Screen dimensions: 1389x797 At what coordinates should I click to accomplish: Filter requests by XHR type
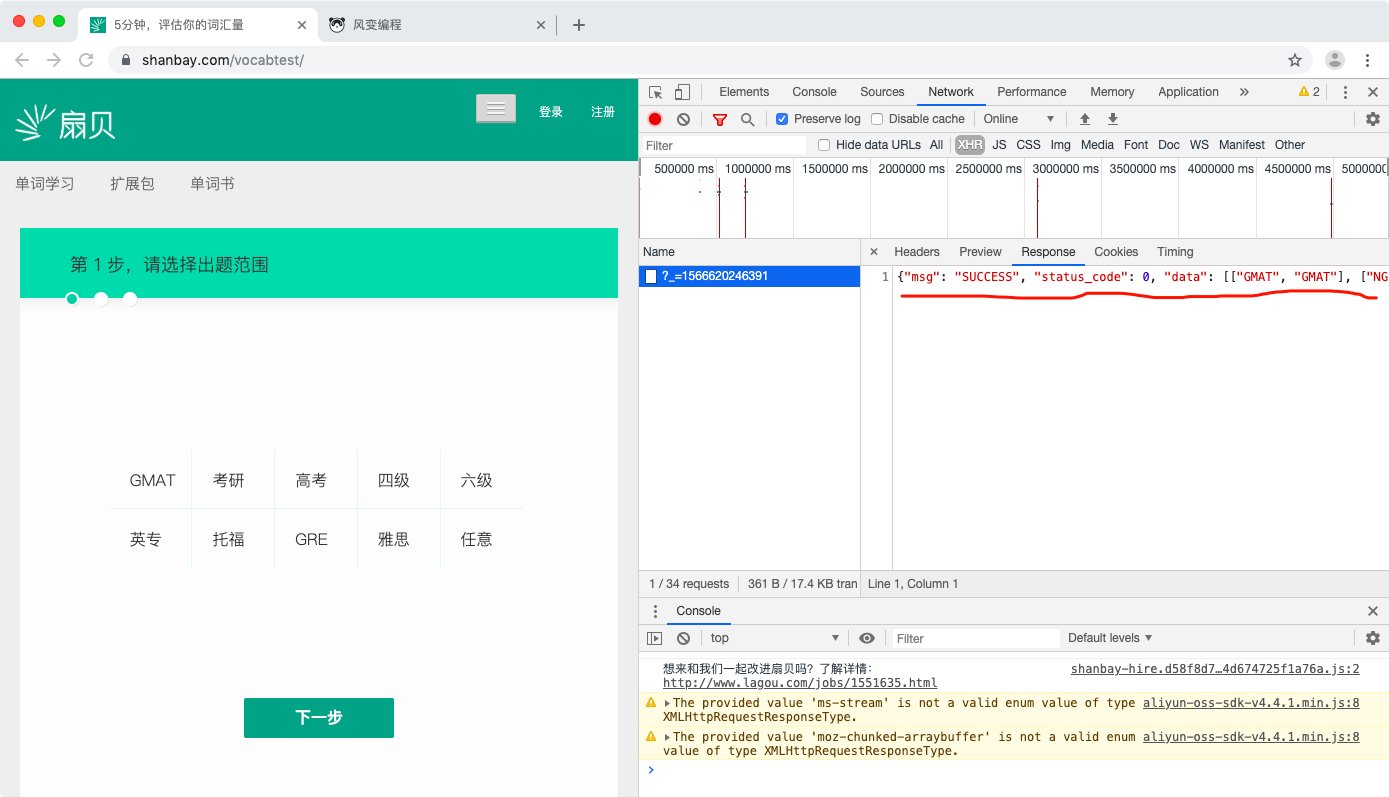coord(970,145)
